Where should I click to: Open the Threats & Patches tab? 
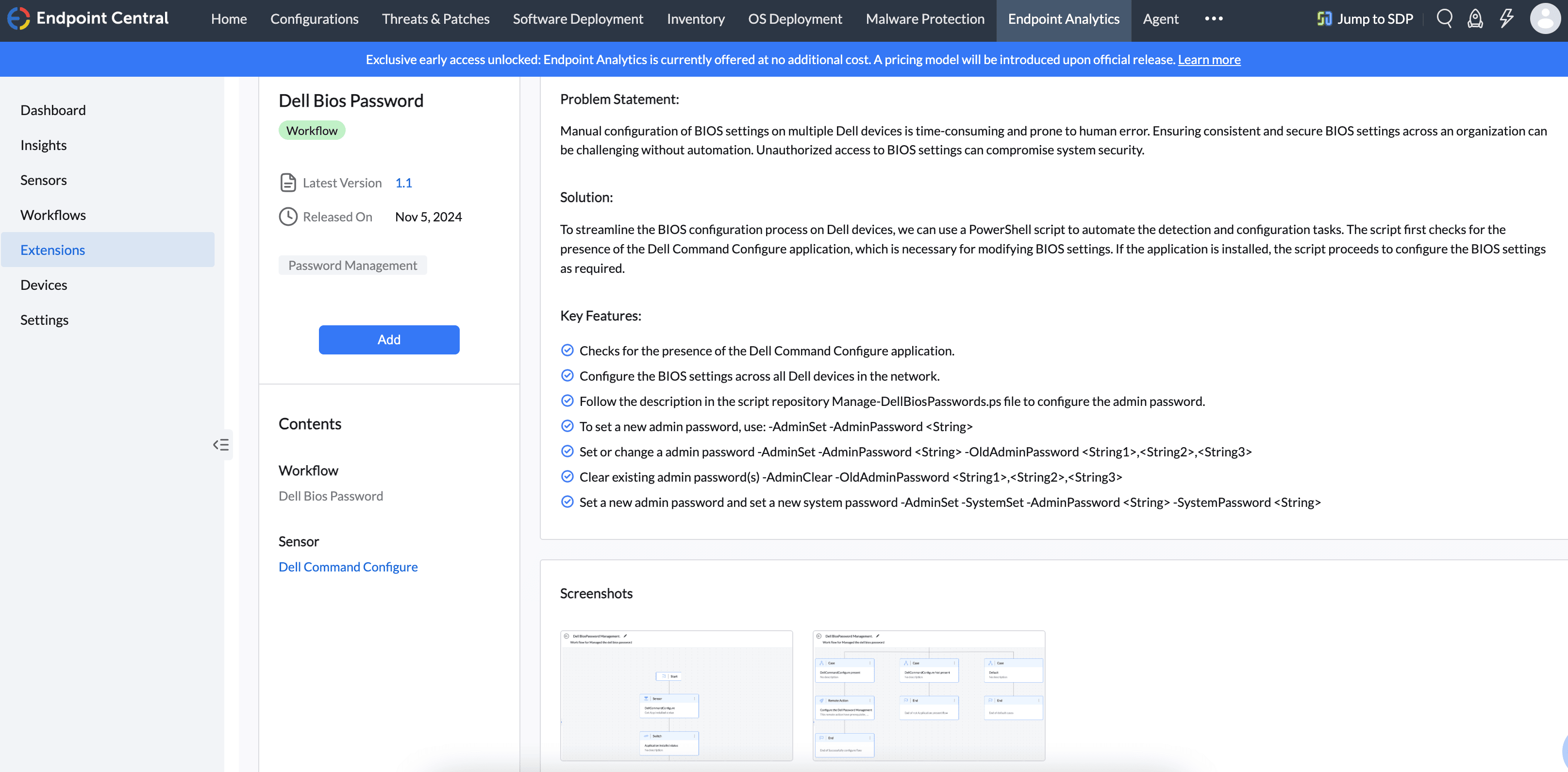(435, 19)
